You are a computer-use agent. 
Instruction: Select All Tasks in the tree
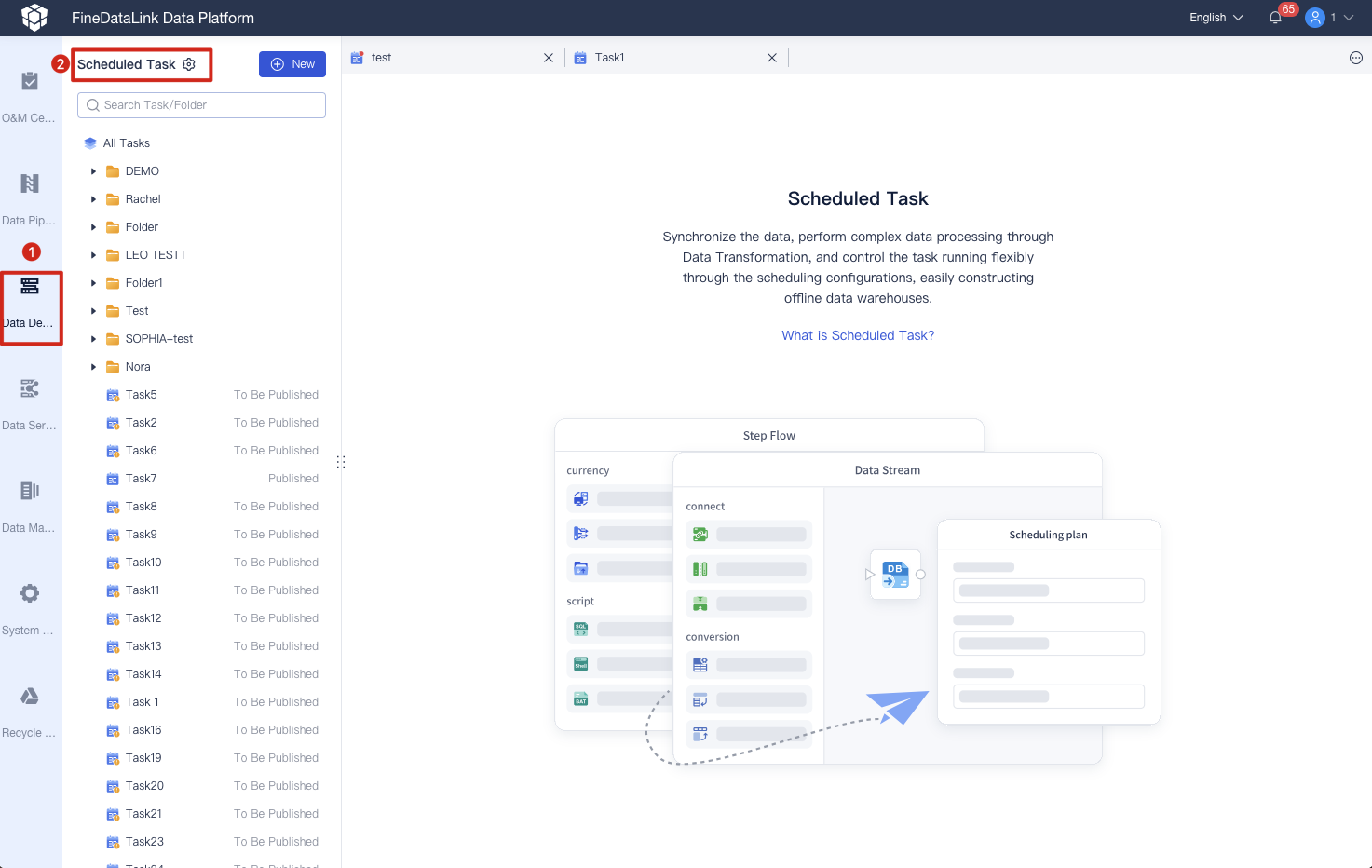pyautogui.click(x=127, y=143)
